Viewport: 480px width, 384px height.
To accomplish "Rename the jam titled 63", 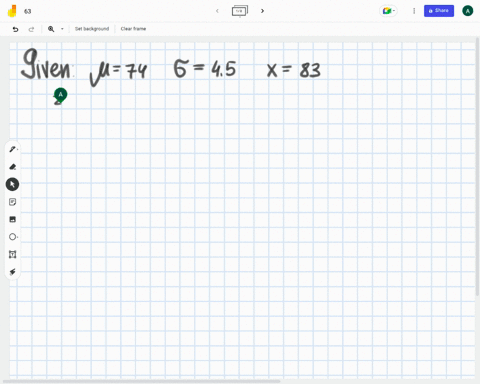I will point(28,11).
